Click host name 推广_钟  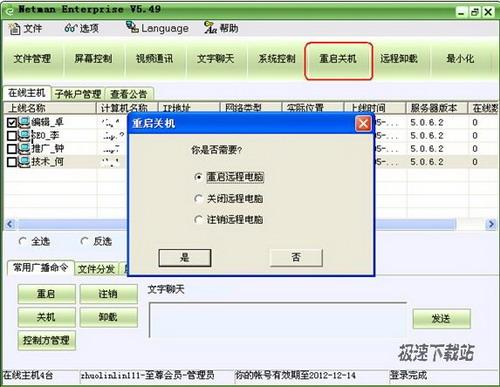[x=47, y=148]
